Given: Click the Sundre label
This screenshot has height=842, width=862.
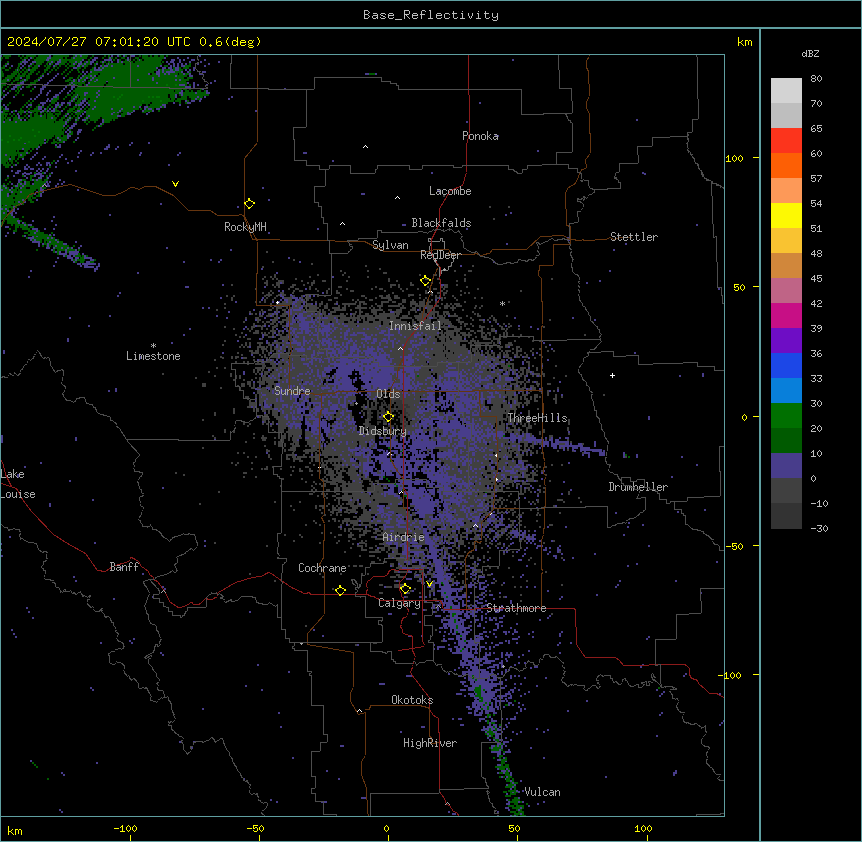Looking at the screenshot, I should click(x=292, y=391).
